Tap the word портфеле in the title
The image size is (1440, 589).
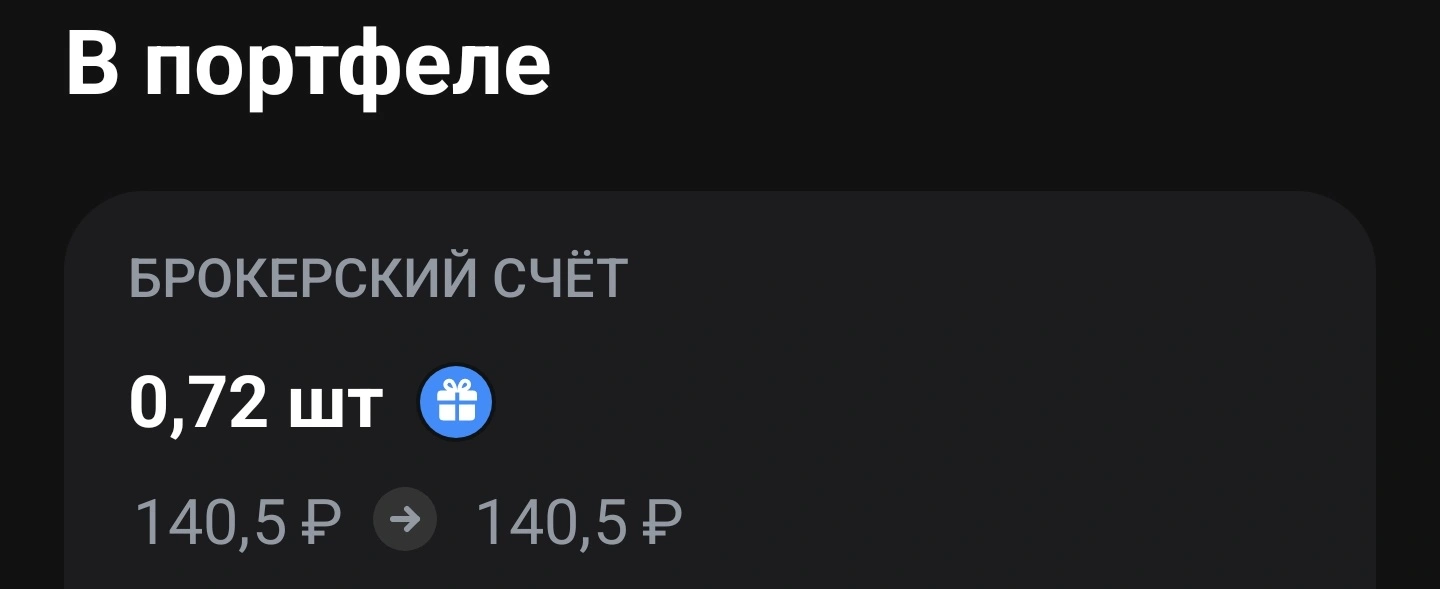(x=348, y=68)
